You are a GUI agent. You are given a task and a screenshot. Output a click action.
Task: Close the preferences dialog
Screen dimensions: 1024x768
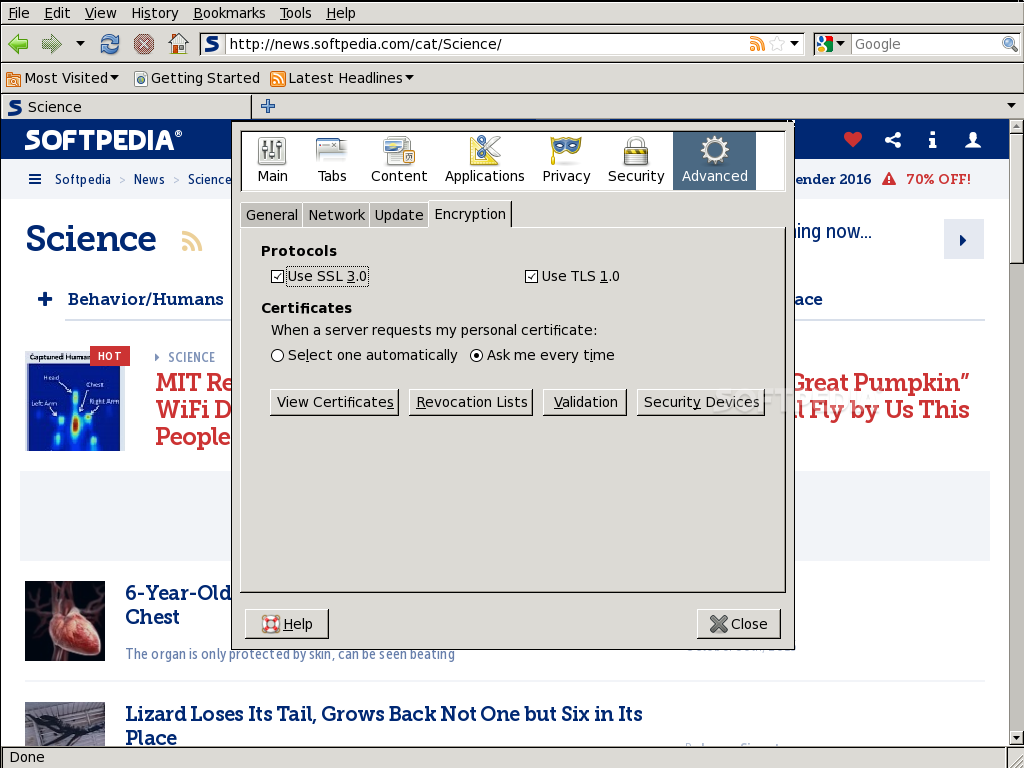739,624
